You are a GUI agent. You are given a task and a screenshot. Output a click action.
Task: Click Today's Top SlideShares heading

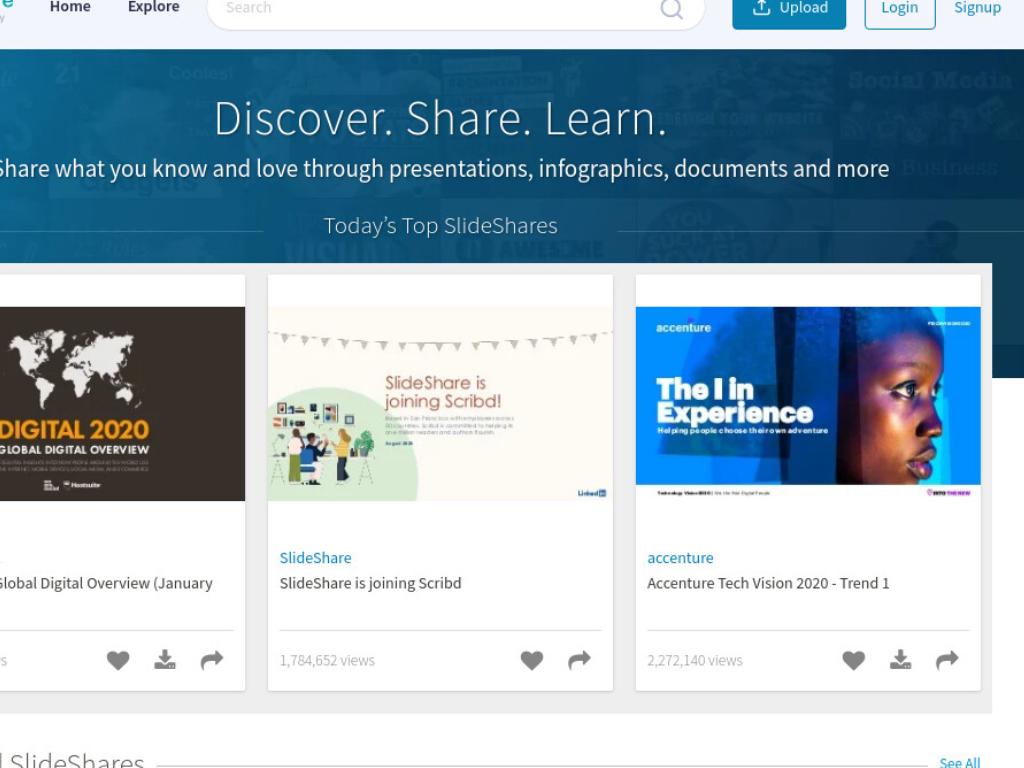point(440,226)
